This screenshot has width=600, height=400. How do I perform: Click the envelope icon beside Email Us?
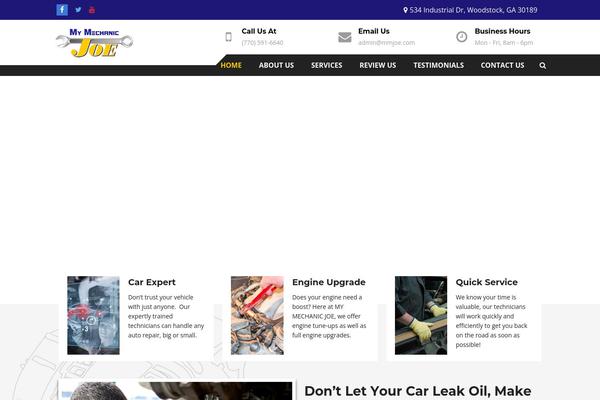coord(345,37)
